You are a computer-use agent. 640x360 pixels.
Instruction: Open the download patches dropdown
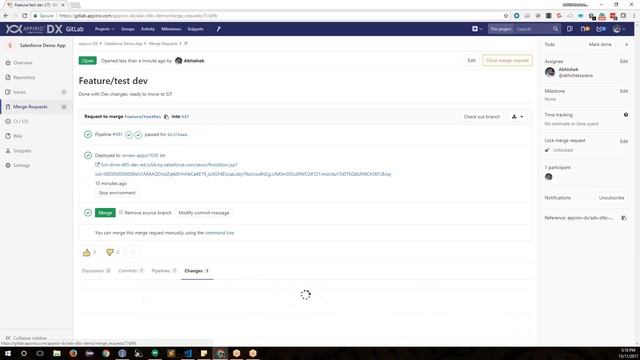pos(517,117)
